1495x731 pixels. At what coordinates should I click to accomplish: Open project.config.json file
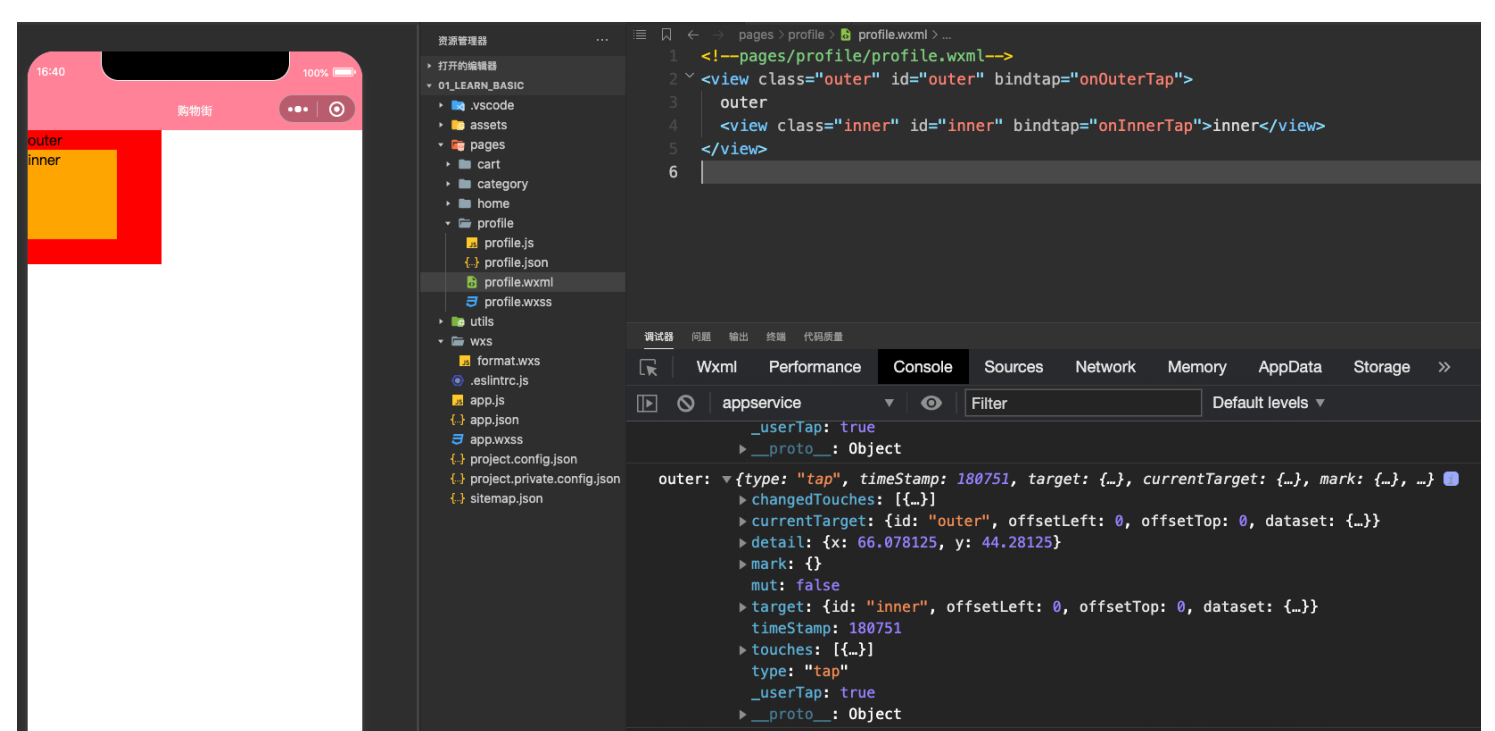coord(523,459)
